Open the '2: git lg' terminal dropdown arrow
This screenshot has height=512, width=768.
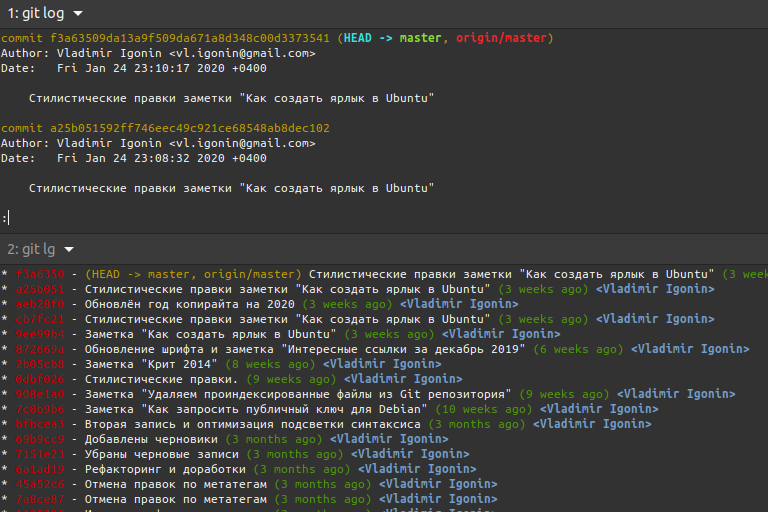tap(69, 250)
